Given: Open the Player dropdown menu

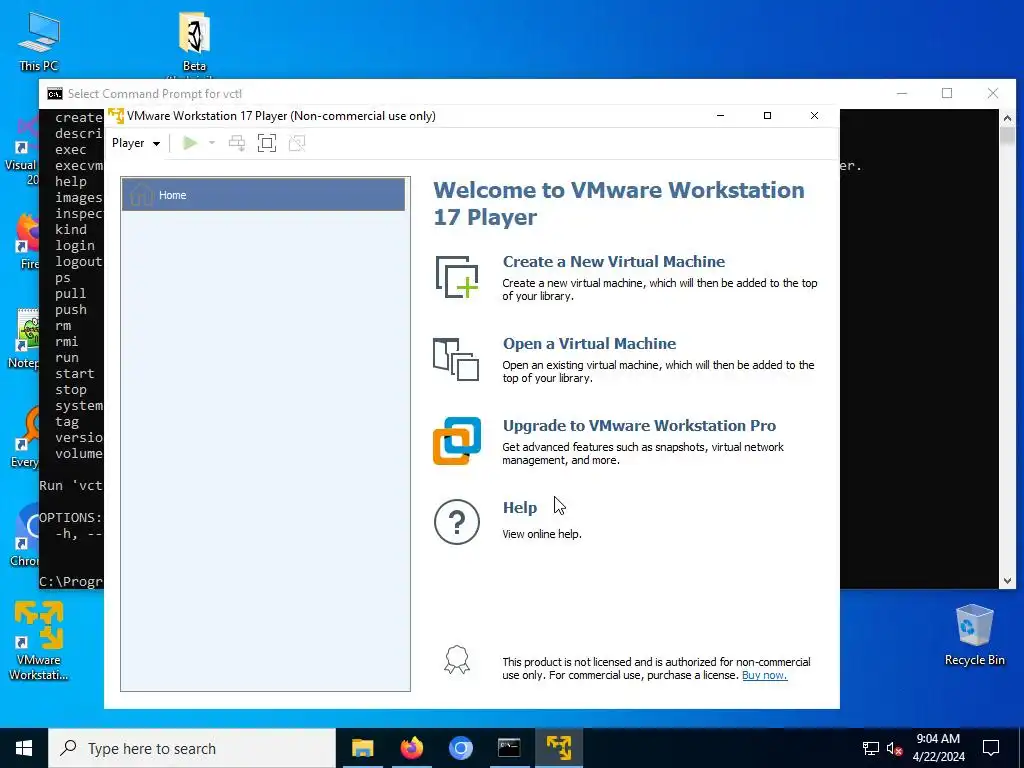Looking at the screenshot, I should click(136, 143).
